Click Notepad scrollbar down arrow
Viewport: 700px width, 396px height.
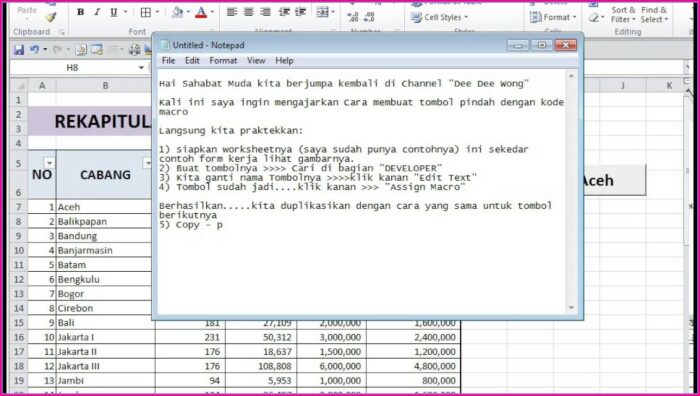pos(571,308)
